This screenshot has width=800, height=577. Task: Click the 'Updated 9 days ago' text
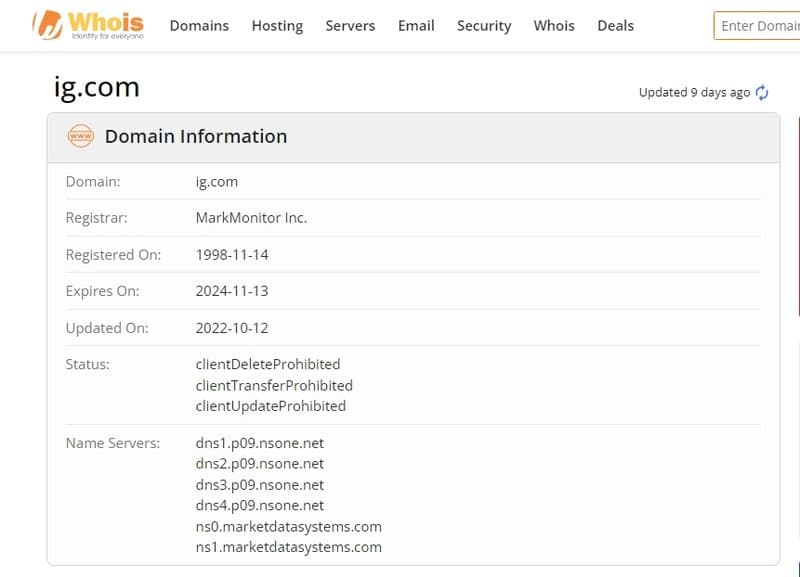[694, 92]
